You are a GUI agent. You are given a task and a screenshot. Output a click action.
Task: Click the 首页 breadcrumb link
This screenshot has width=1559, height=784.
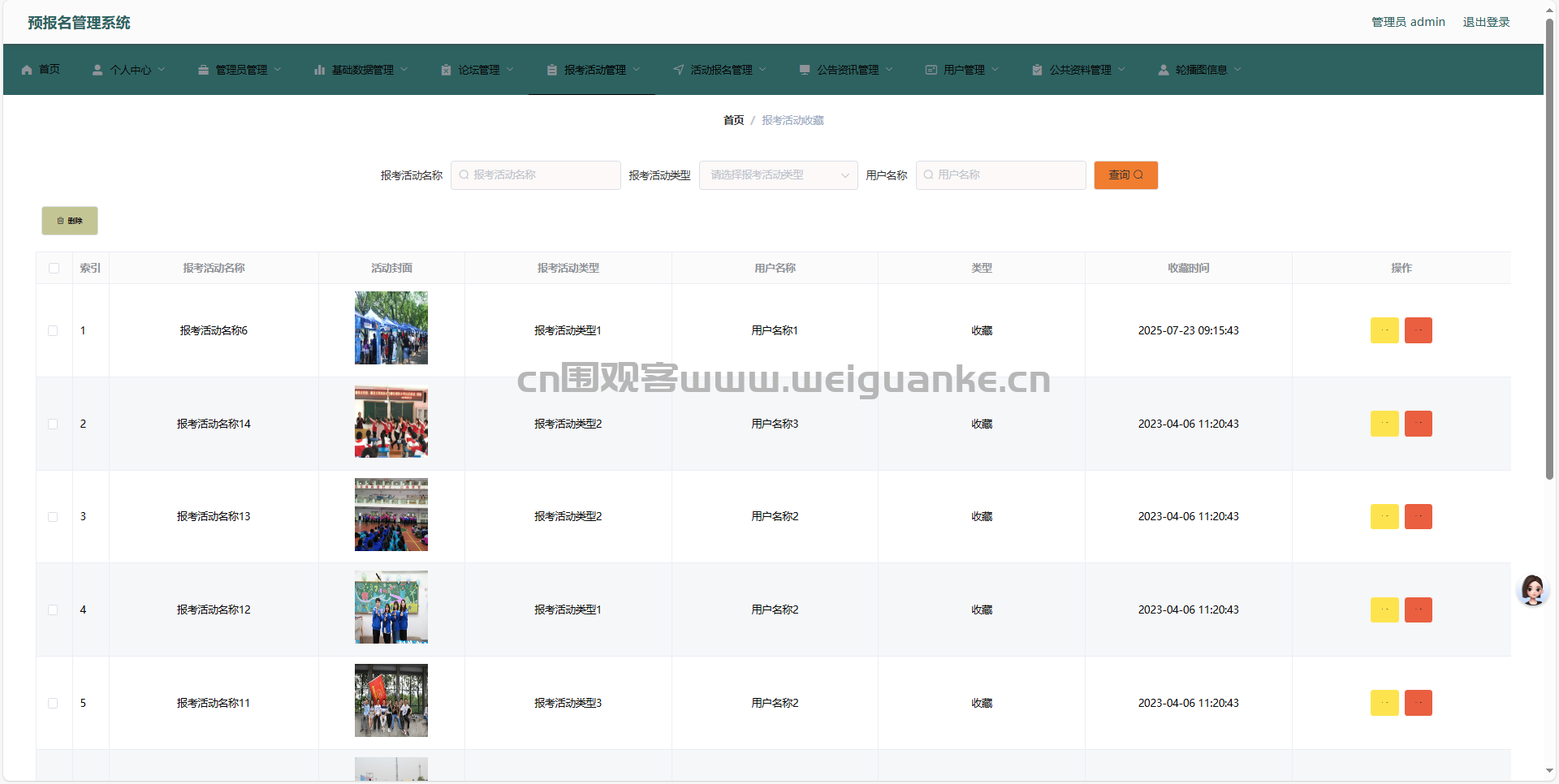[733, 120]
